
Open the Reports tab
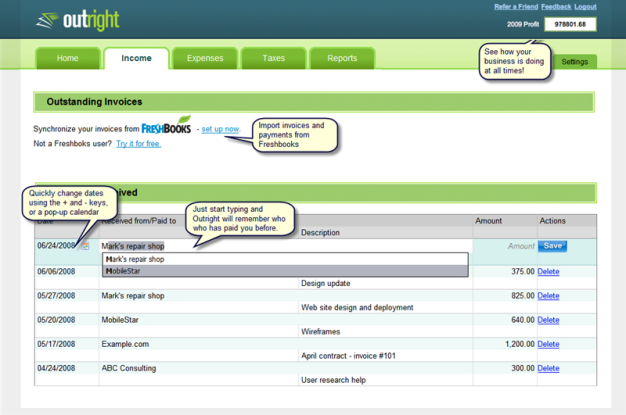342,59
